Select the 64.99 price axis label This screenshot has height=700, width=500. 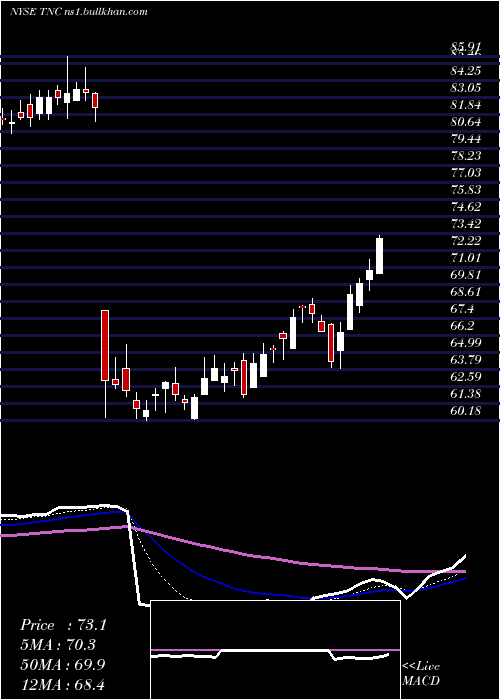466,342
